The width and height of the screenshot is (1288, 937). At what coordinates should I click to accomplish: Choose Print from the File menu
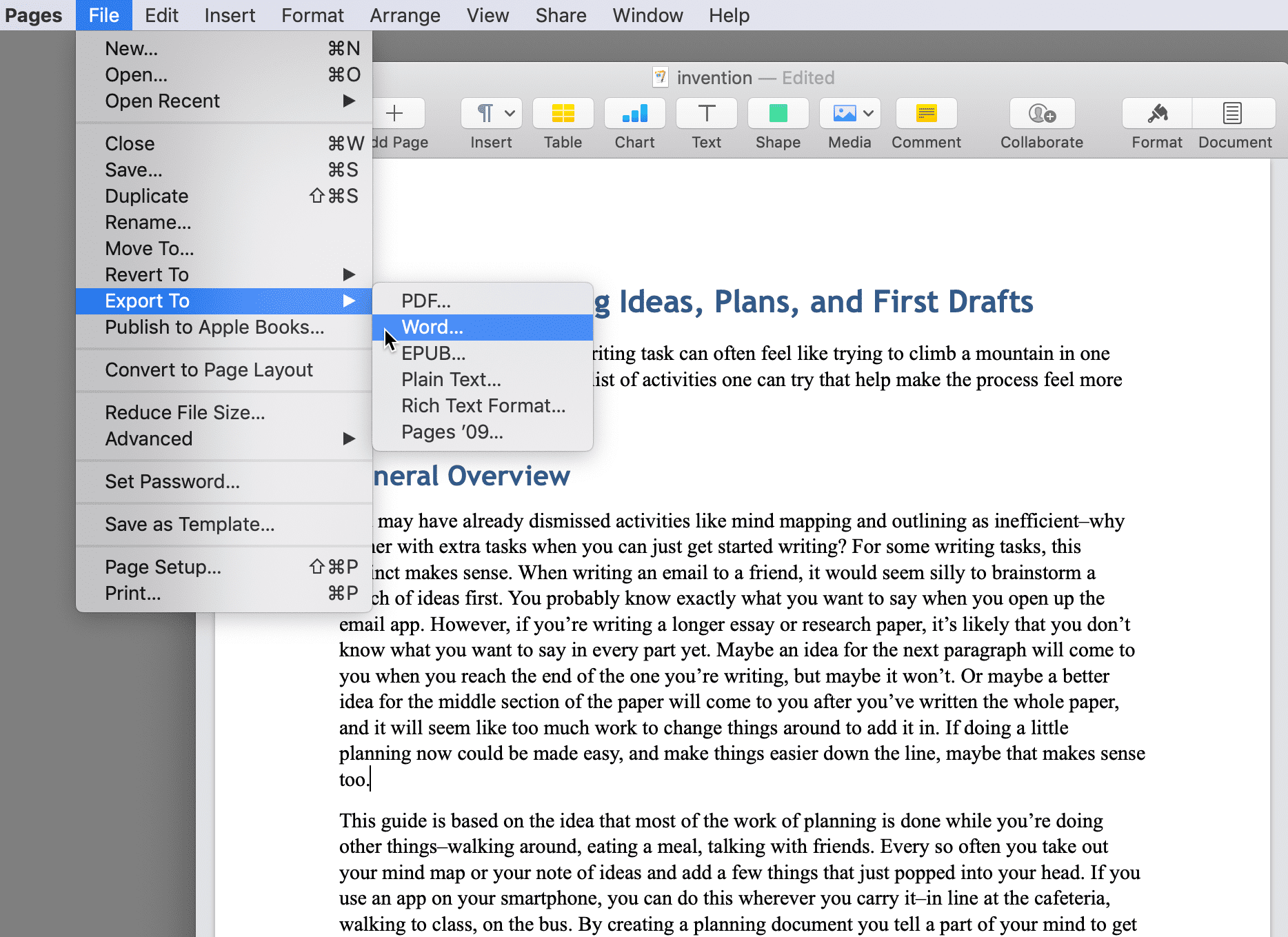click(x=224, y=593)
